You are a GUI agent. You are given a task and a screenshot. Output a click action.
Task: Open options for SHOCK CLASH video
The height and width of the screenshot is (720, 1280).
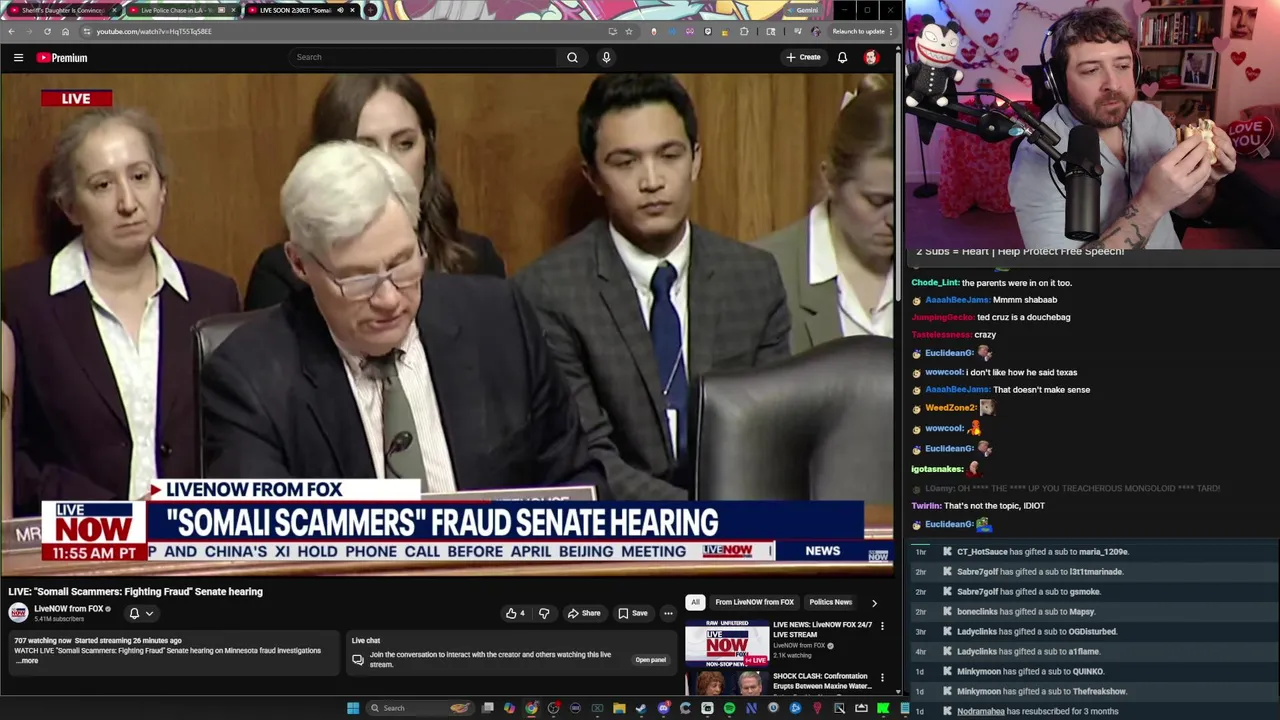[x=882, y=677]
